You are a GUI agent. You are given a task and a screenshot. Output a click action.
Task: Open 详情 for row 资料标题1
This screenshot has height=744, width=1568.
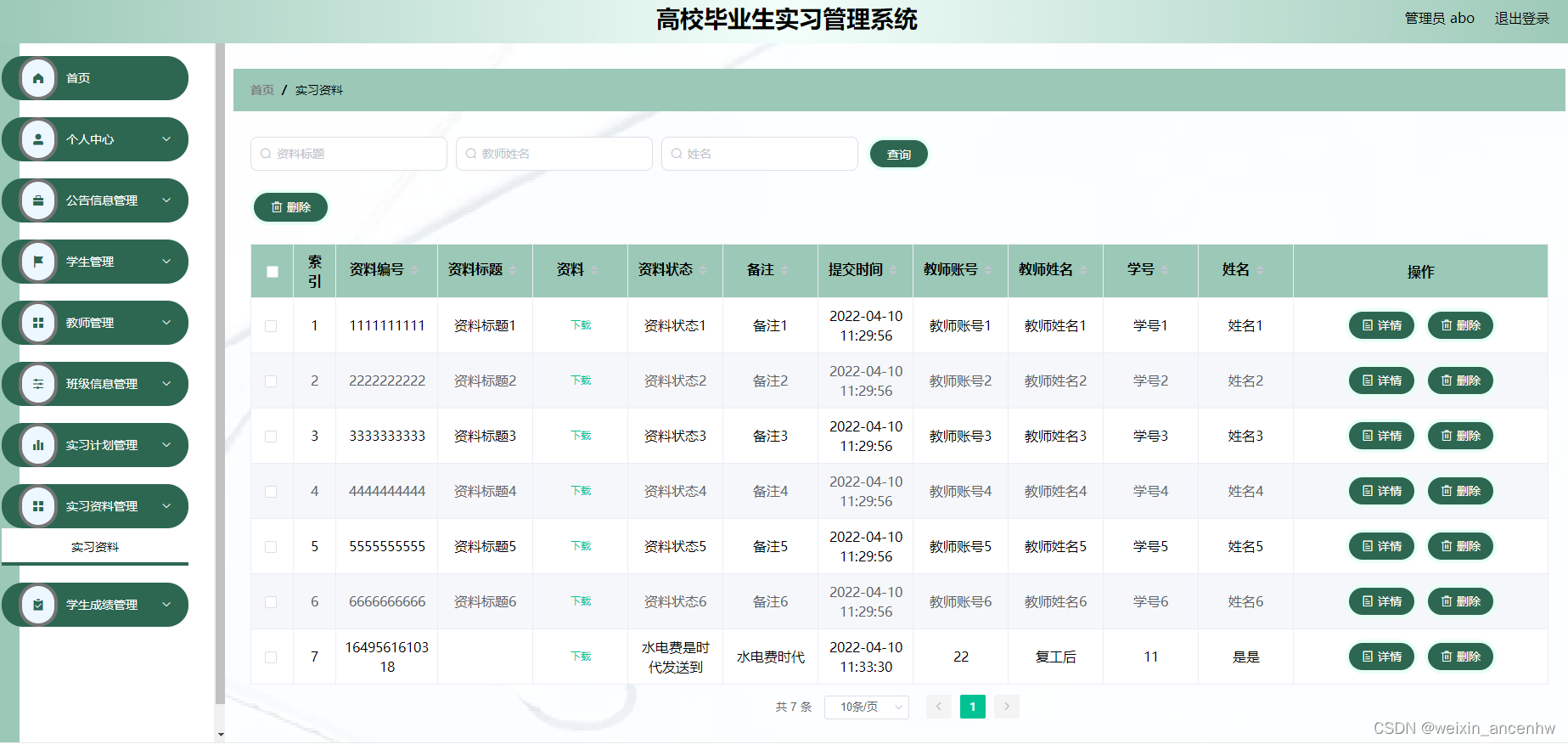(x=1381, y=325)
